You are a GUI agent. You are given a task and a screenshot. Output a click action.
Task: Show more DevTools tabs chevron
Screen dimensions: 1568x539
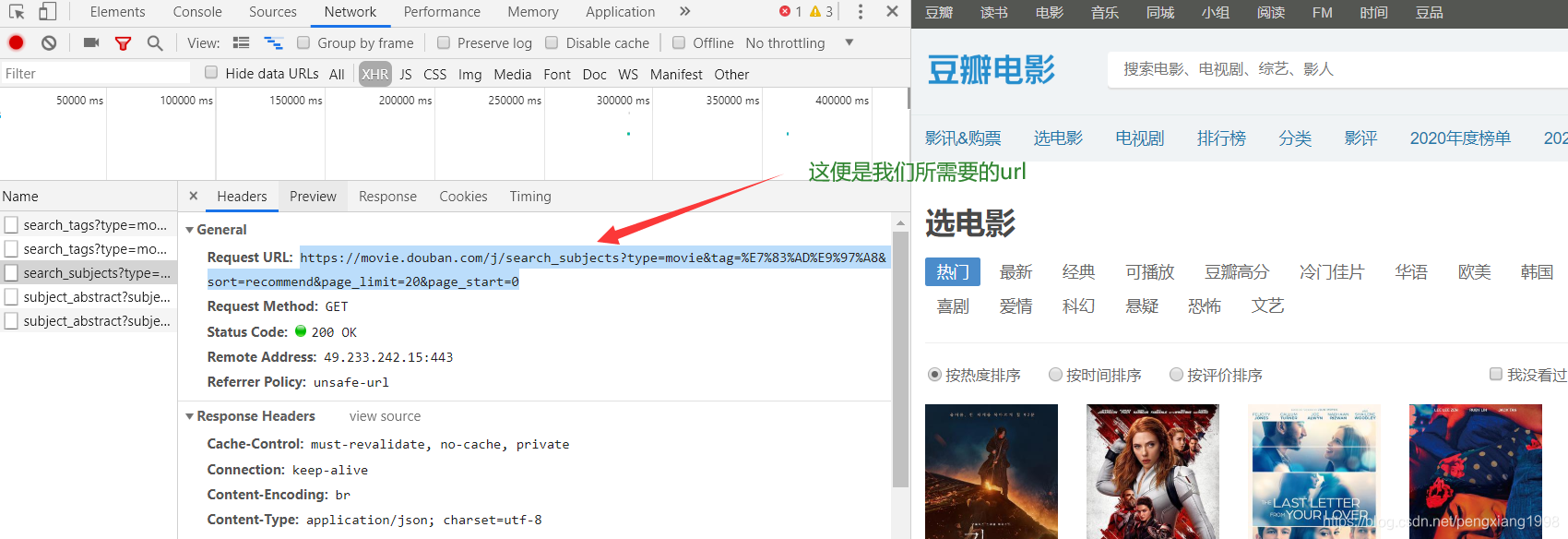684,12
